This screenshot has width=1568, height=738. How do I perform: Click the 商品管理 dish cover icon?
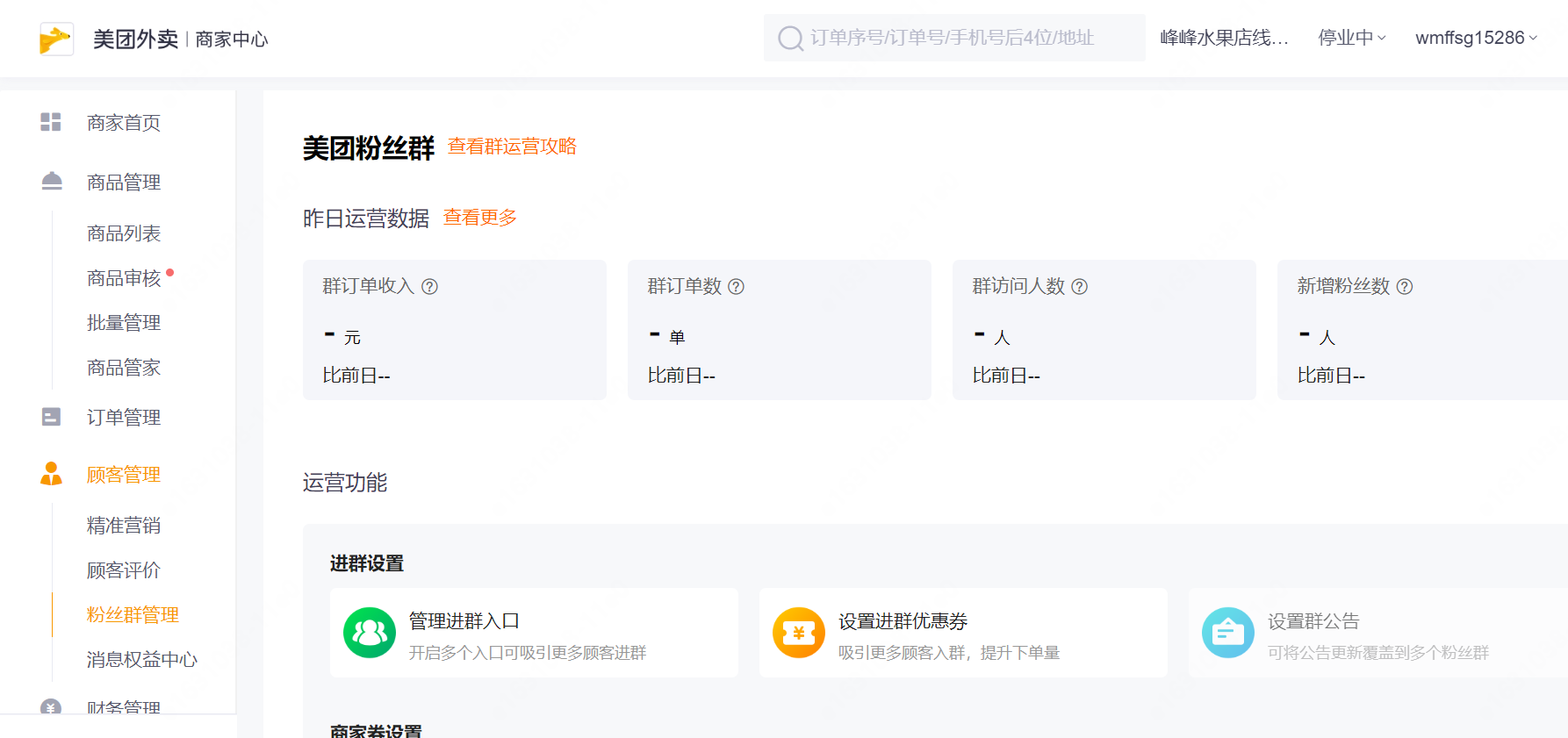point(52,181)
